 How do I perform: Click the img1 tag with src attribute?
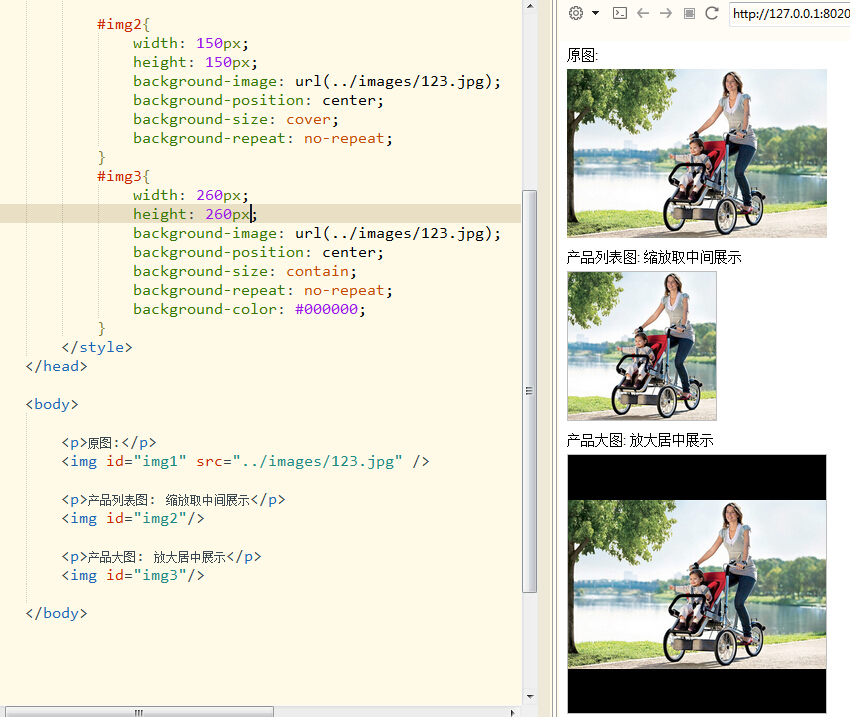246,461
